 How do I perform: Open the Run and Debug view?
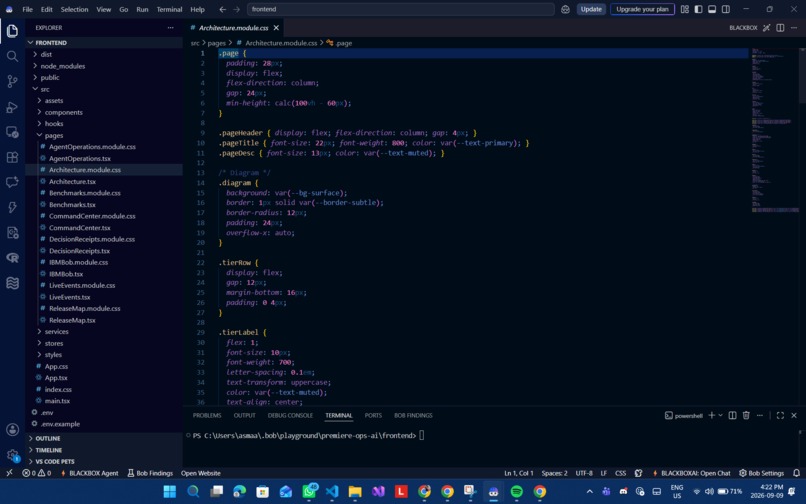pos(12,106)
